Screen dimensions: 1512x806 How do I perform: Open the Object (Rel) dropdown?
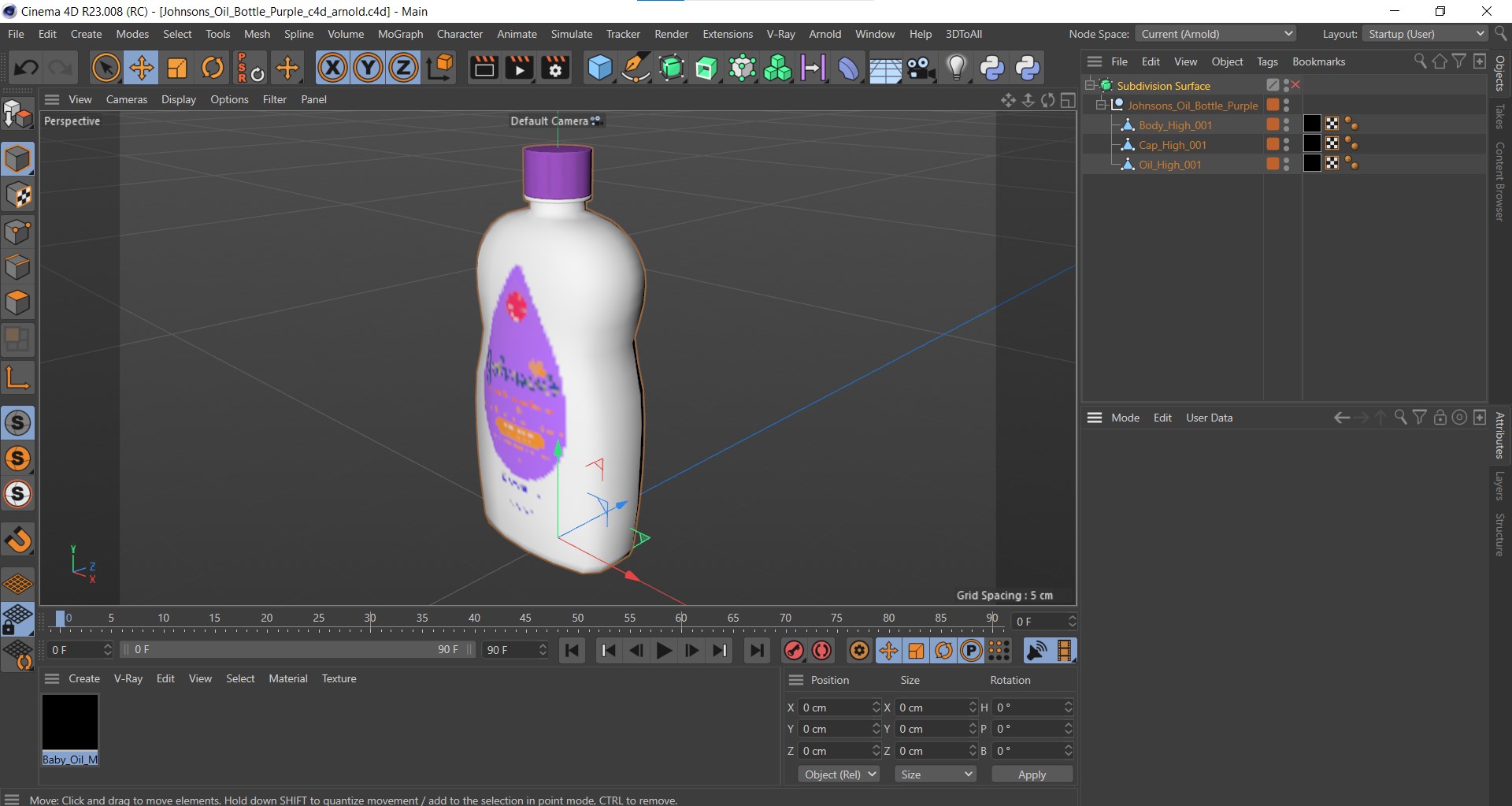click(x=839, y=774)
